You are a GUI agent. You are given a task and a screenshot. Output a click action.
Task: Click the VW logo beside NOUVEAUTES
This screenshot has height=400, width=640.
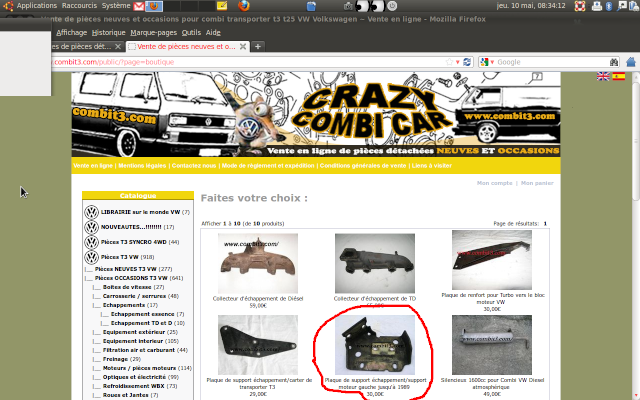click(x=91, y=227)
